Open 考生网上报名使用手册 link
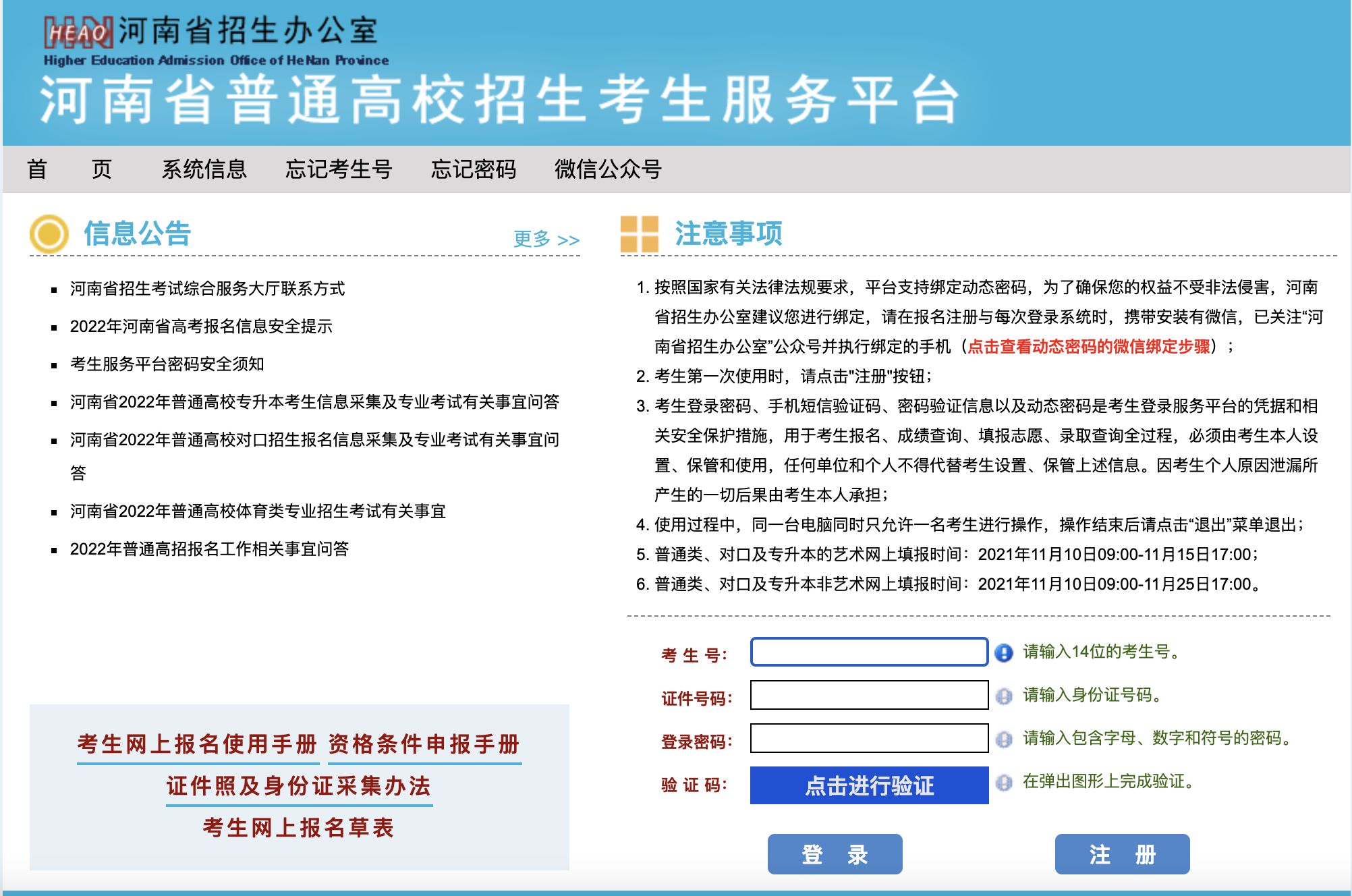Screen dimensions: 1352x896 [197, 744]
